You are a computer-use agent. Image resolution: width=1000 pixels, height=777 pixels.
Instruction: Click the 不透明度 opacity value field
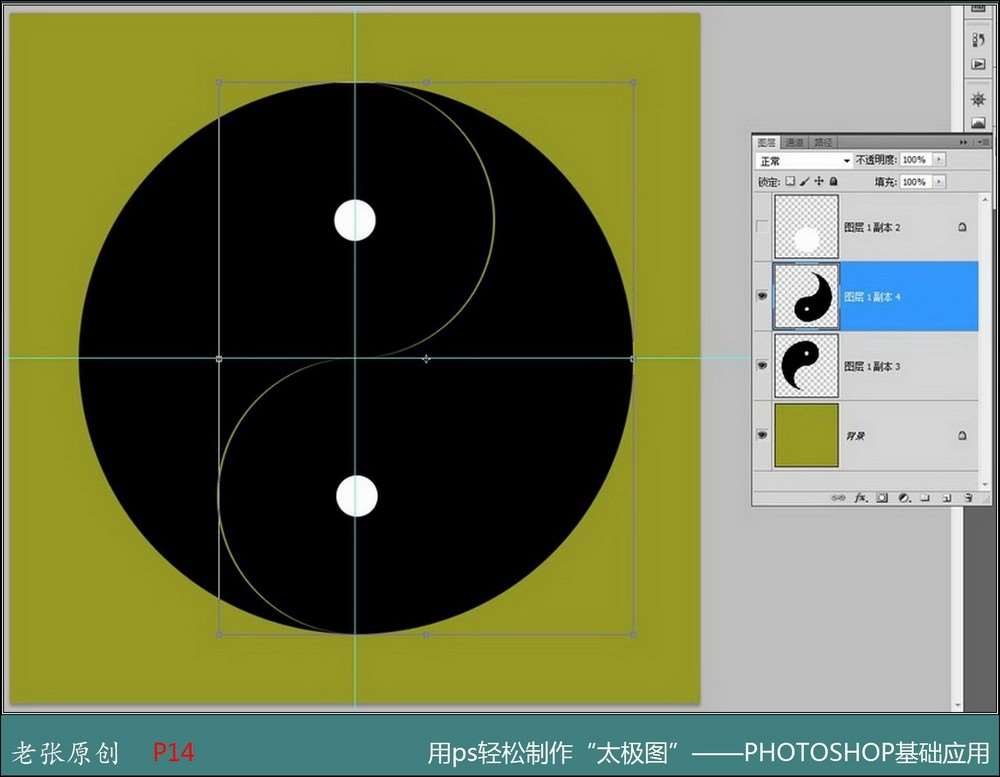[x=914, y=160]
